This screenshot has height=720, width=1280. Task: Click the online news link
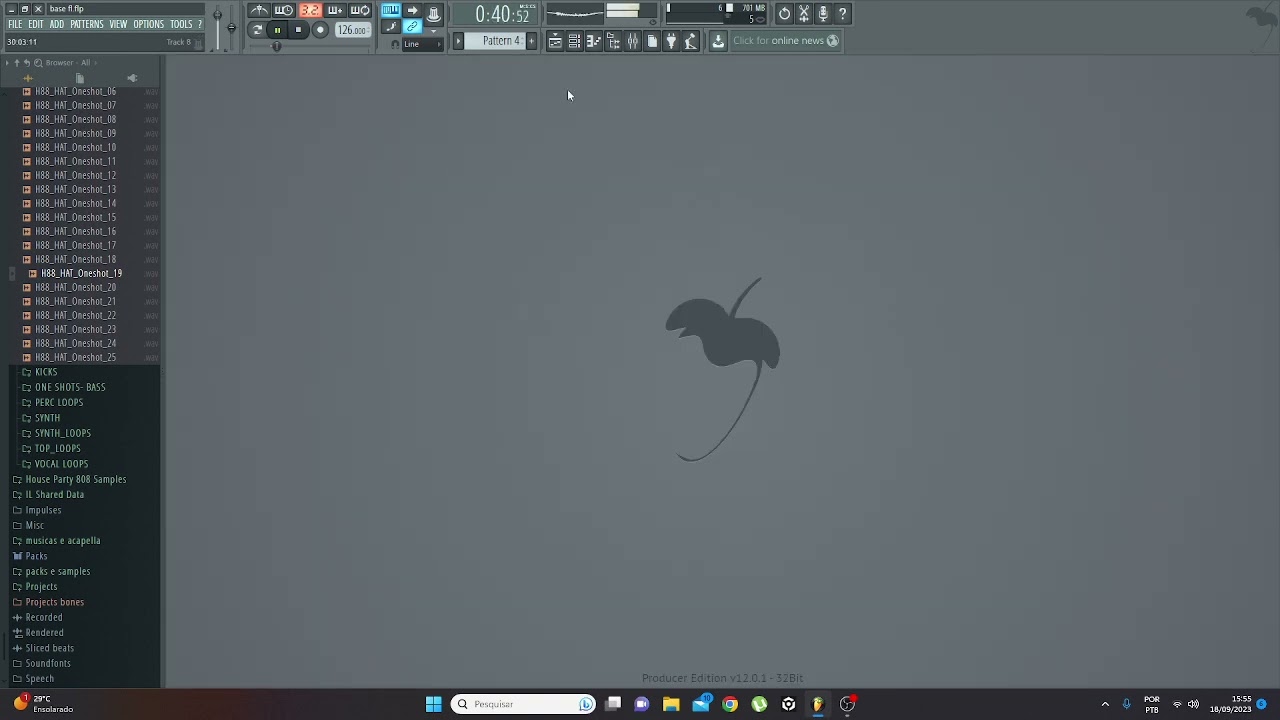(x=786, y=41)
